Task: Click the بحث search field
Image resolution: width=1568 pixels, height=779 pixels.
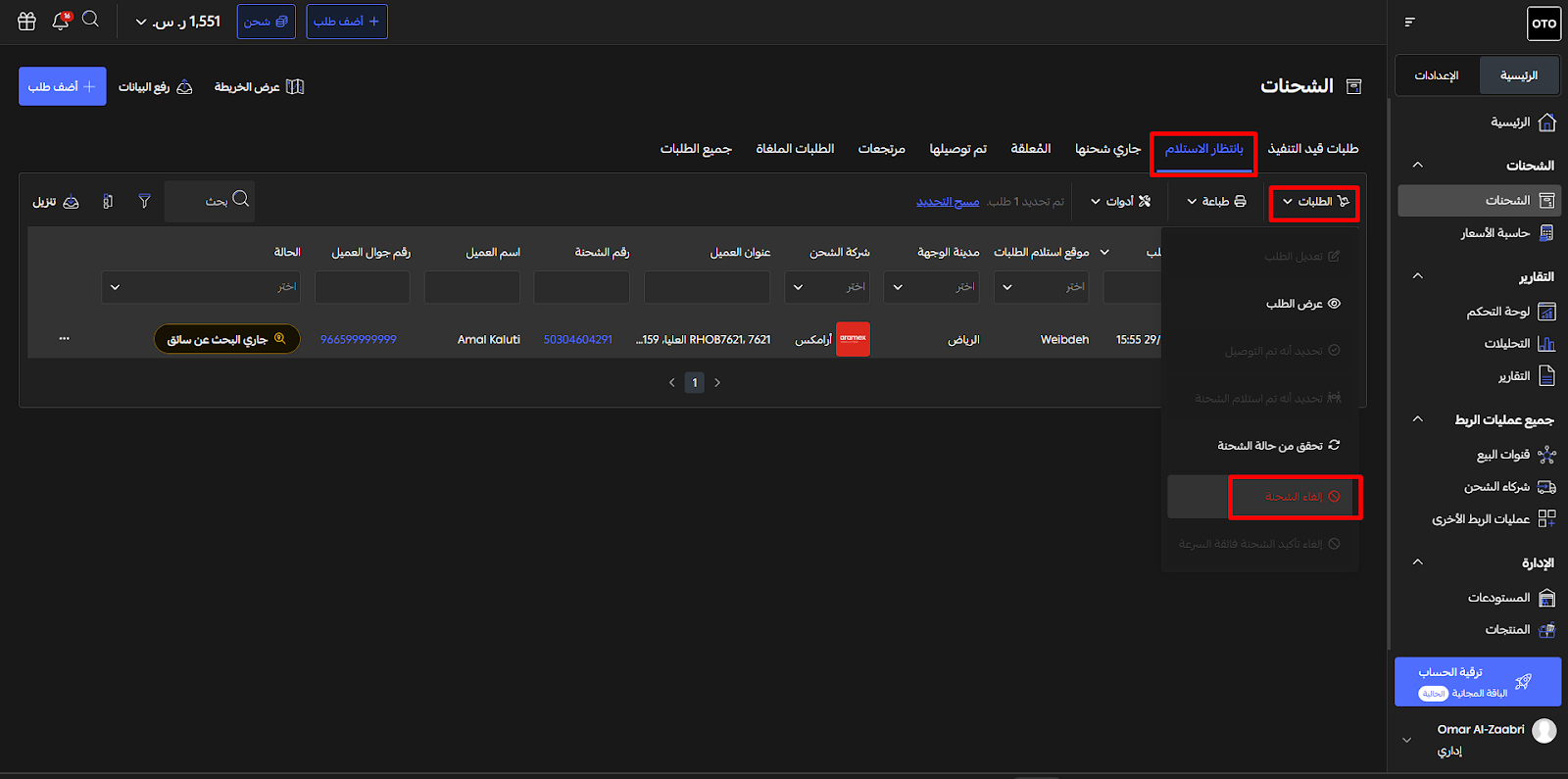Action: tap(210, 201)
